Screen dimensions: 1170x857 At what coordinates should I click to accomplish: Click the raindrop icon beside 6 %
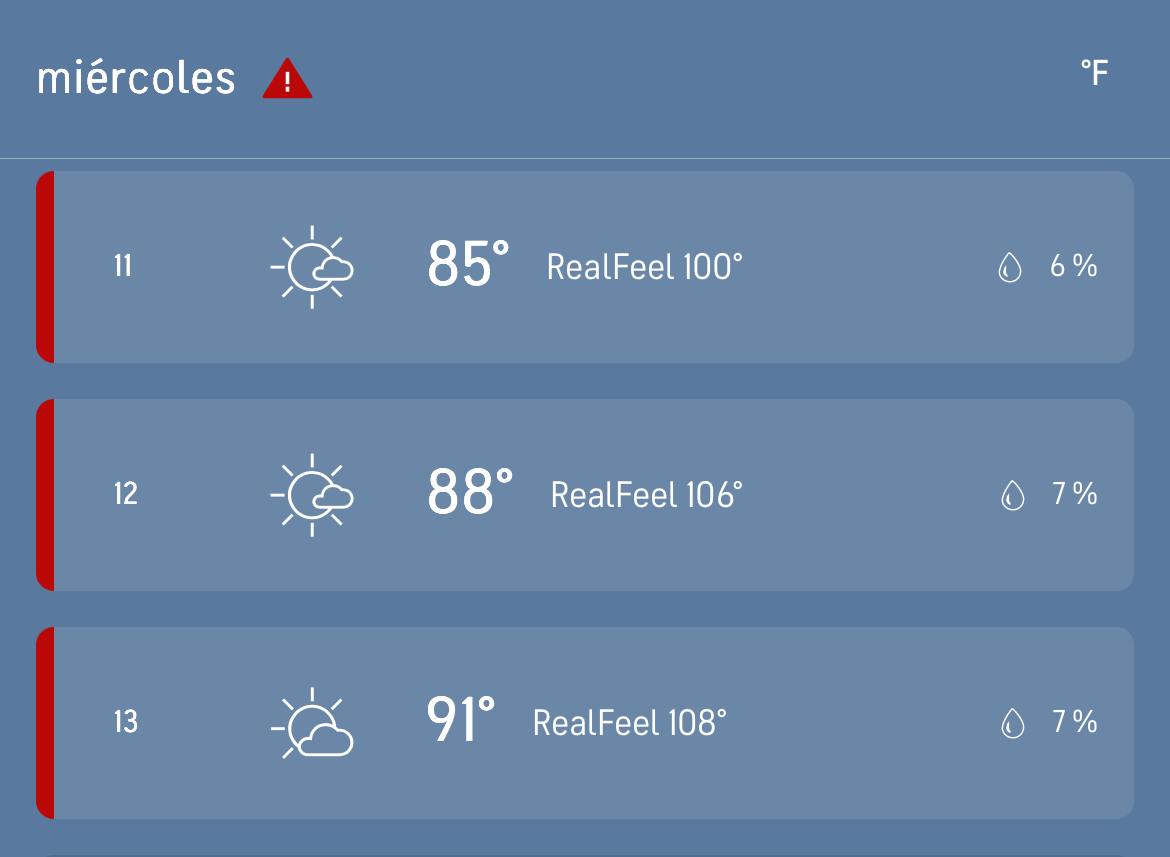(1010, 267)
